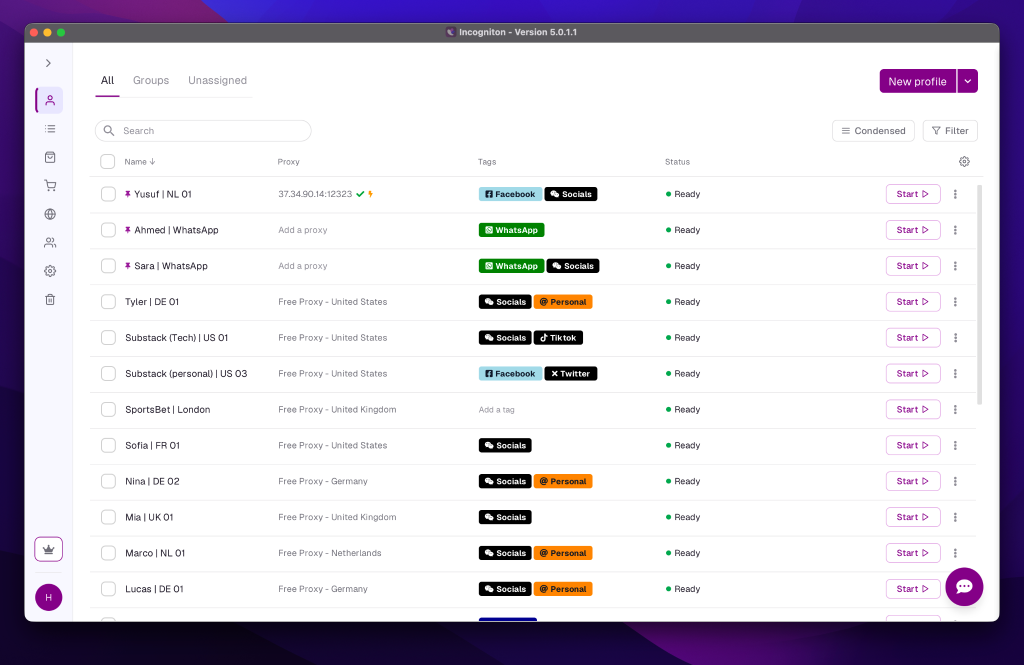Expand the New profile dropdown arrow
Viewport: 1024px width, 665px height.
click(967, 81)
